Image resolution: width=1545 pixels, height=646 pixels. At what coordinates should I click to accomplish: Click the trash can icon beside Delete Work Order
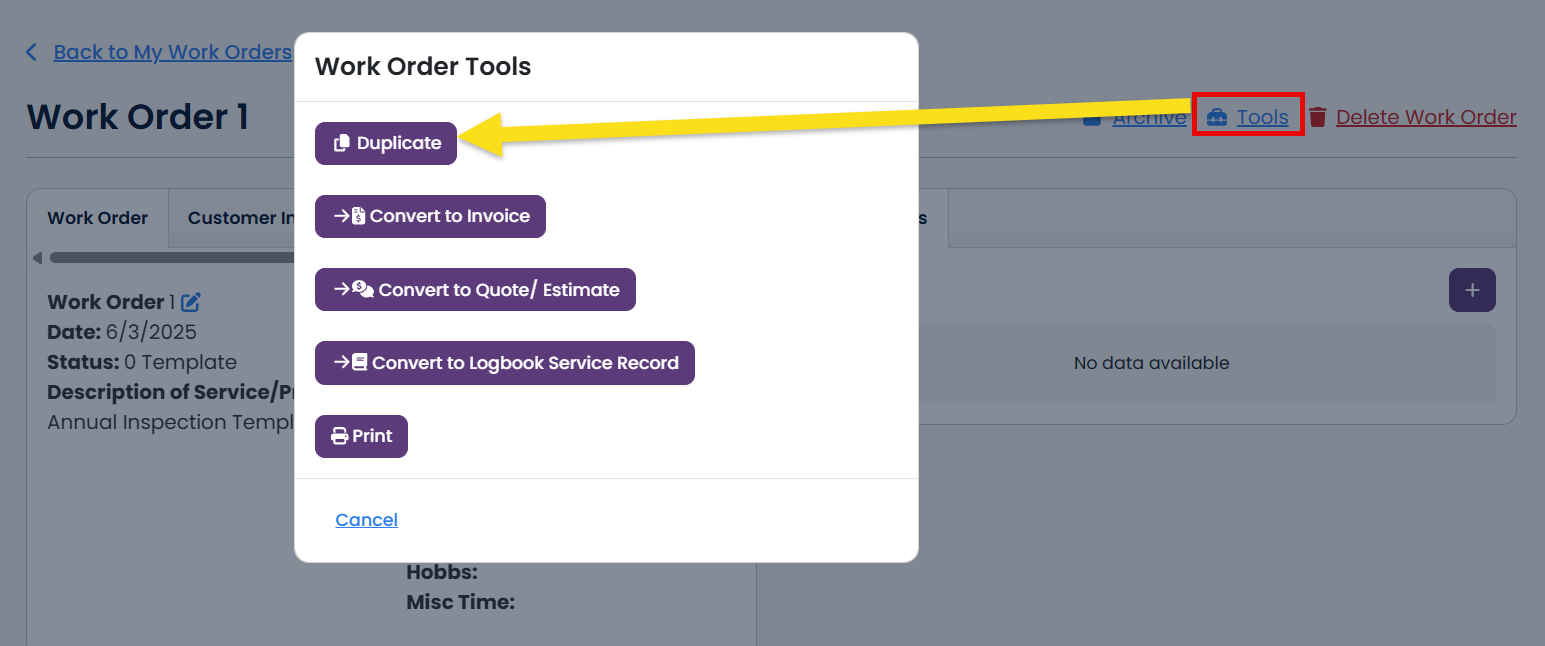[1318, 117]
